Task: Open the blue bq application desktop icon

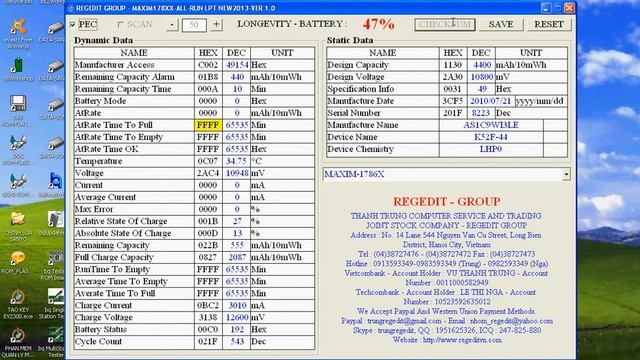Action: coord(56,181)
